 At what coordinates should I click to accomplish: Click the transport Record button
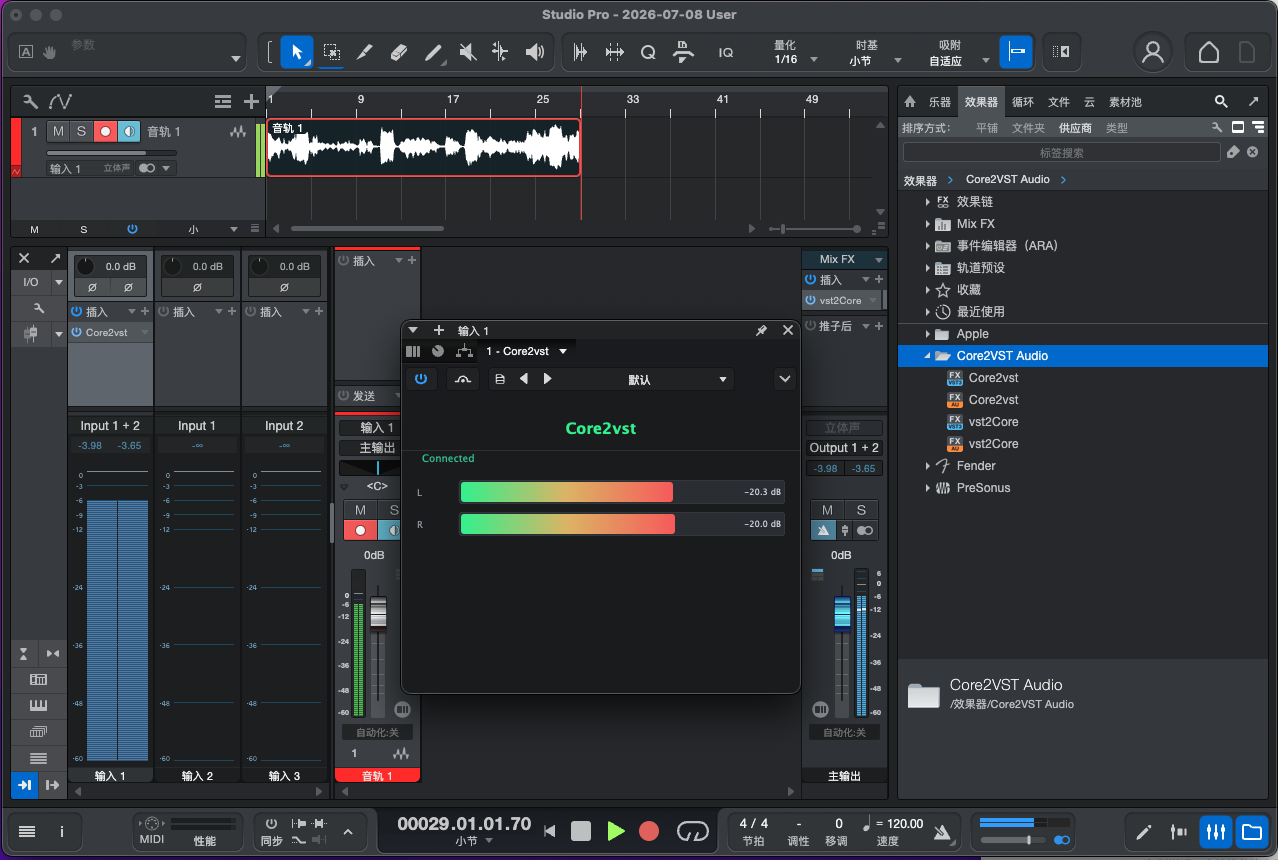click(649, 831)
